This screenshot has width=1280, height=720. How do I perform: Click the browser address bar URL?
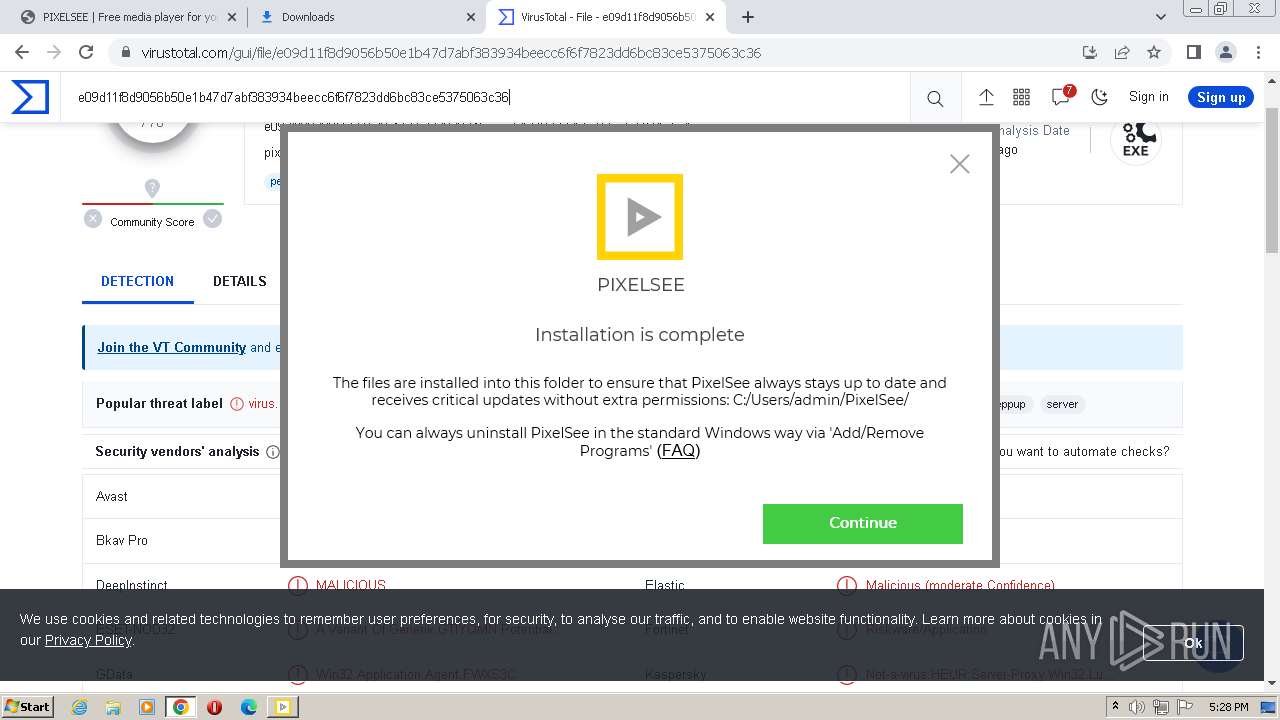click(451, 53)
